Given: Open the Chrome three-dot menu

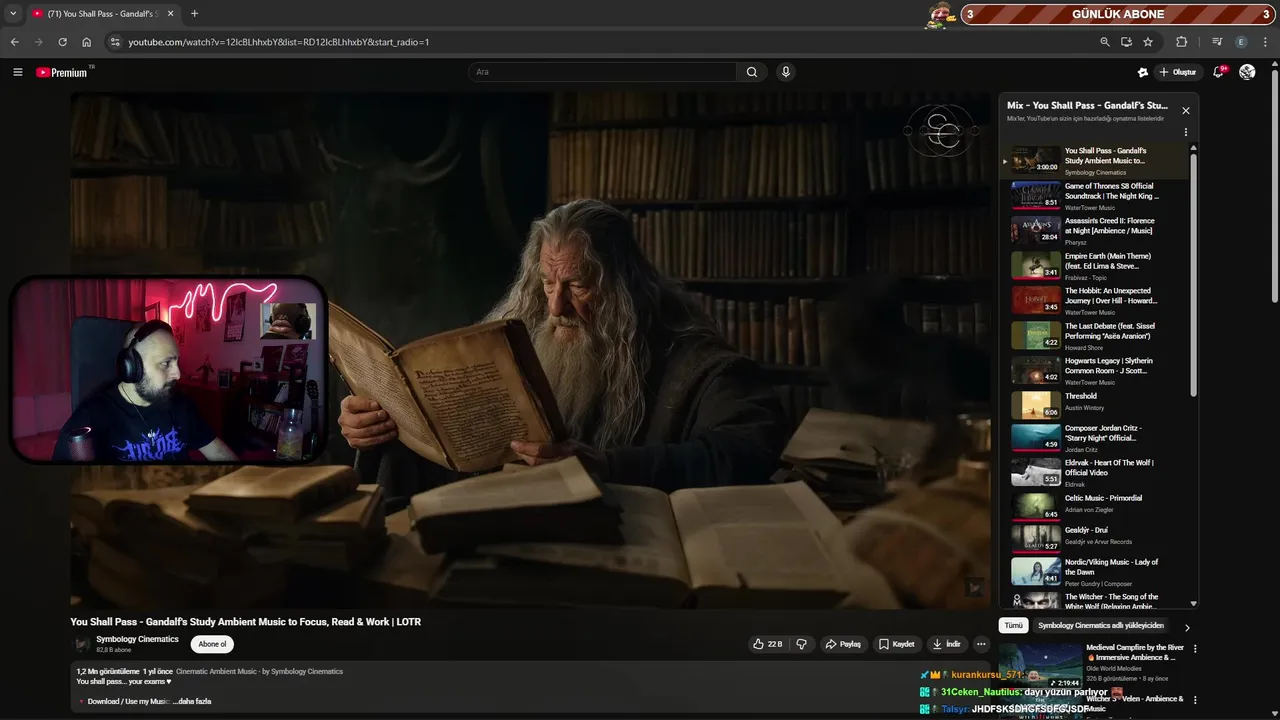Looking at the screenshot, I should (x=1265, y=42).
